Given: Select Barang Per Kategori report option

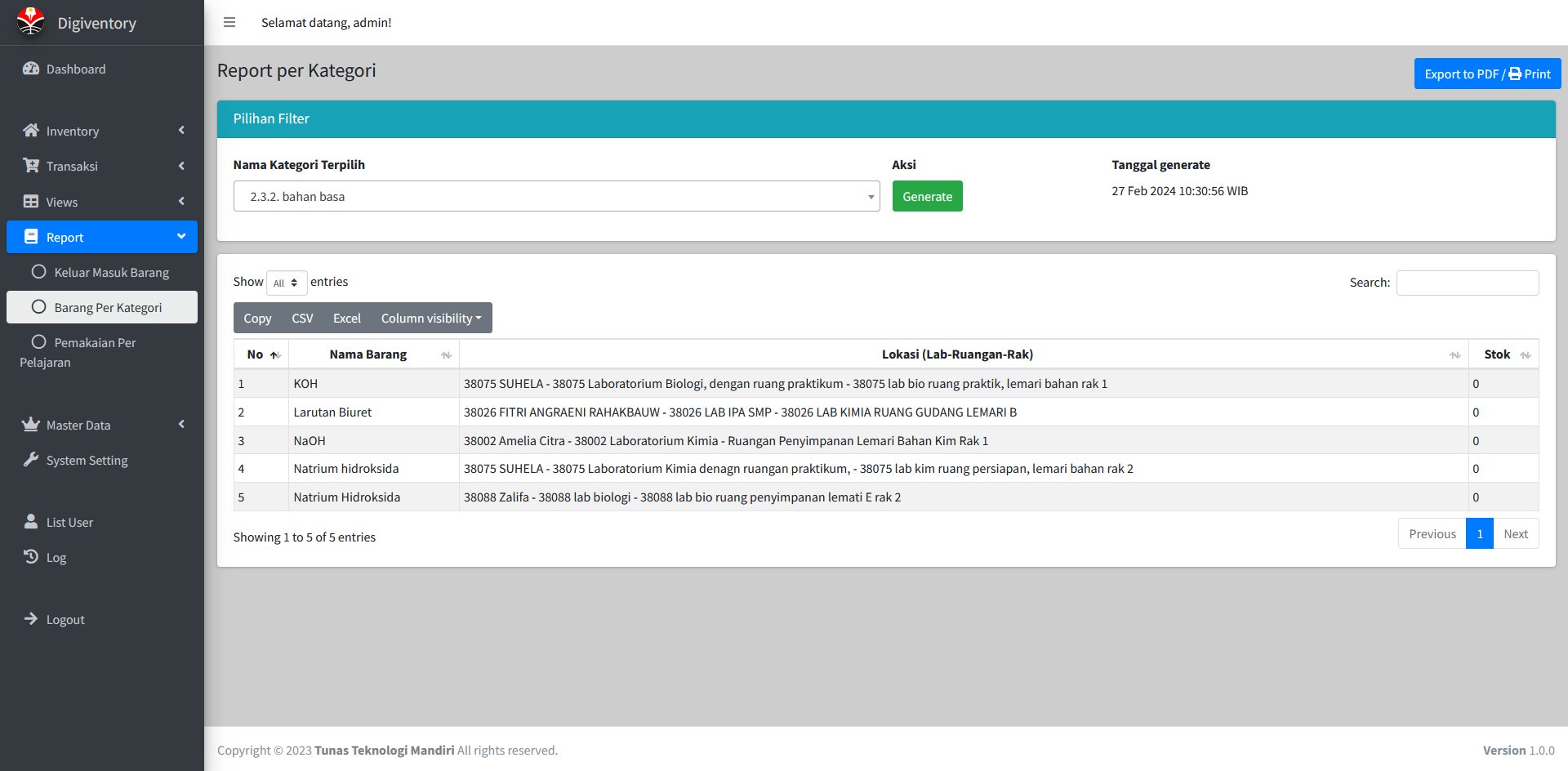Looking at the screenshot, I should 108,307.
